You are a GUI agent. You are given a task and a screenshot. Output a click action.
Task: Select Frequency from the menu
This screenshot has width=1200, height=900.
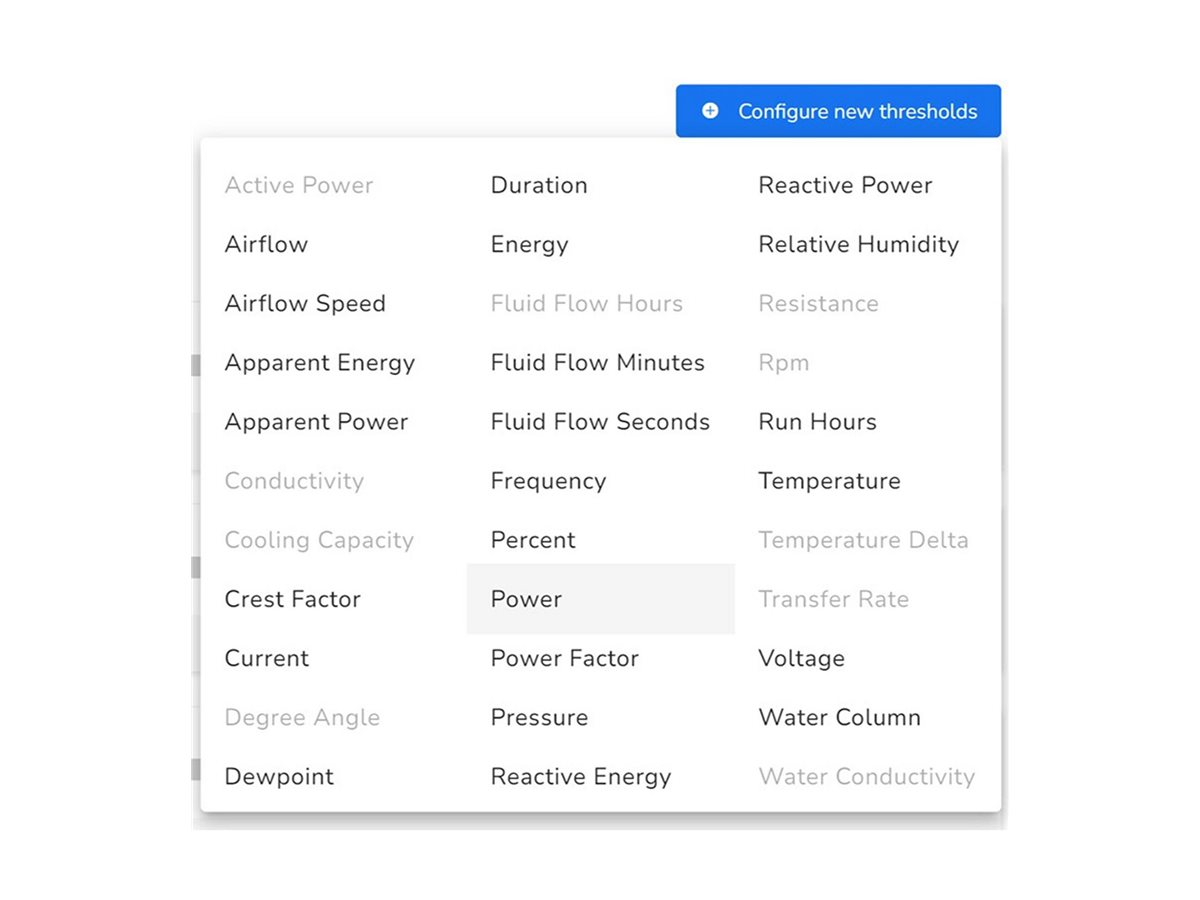click(548, 481)
